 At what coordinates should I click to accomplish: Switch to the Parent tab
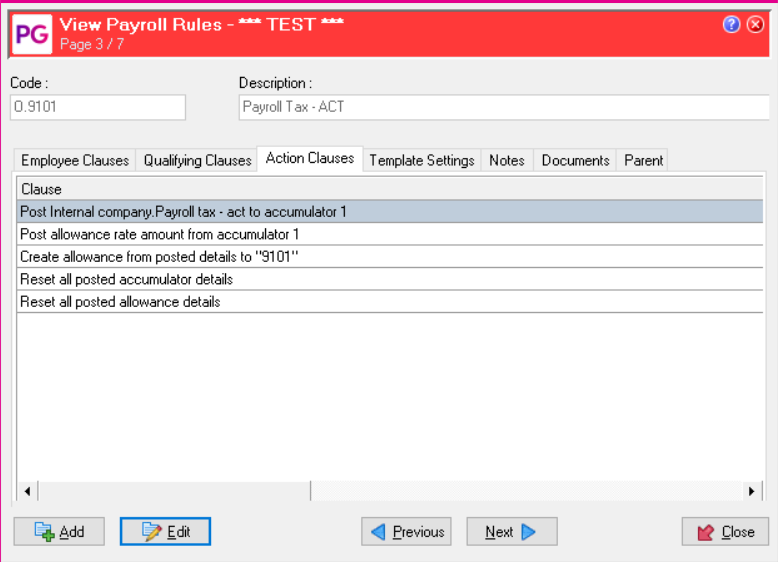click(x=643, y=160)
